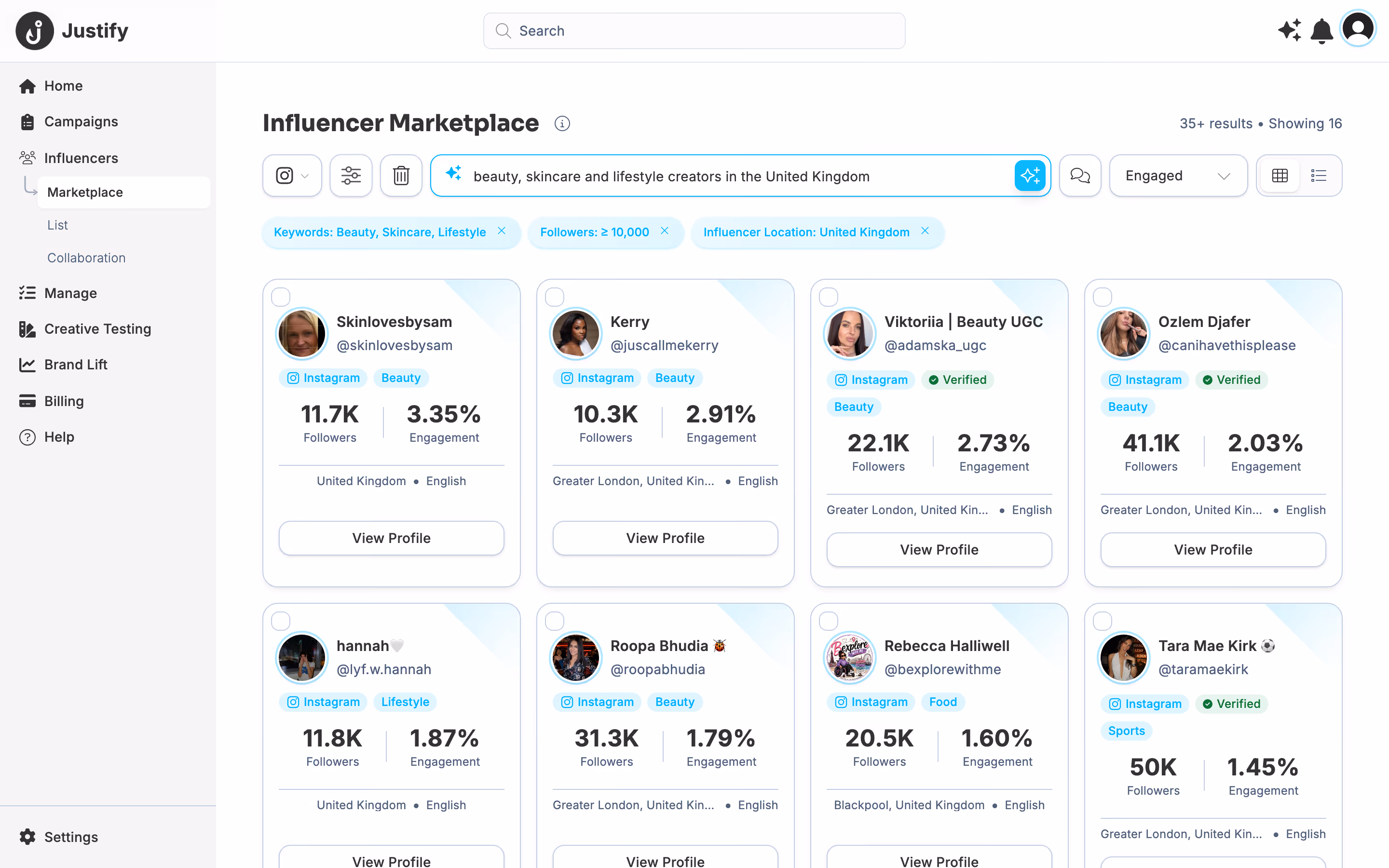
Task: Open notifications bell
Action: [x=1322, y=31]
